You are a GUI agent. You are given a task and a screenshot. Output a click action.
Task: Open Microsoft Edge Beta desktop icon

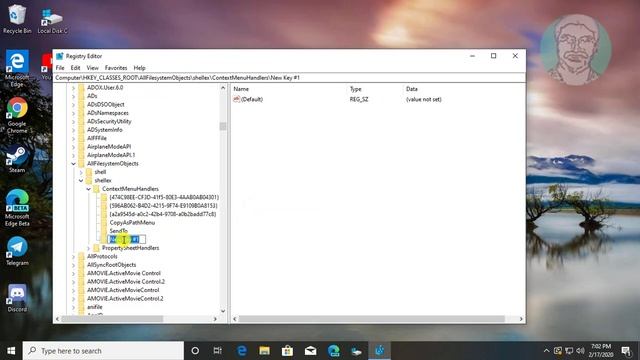17,208
